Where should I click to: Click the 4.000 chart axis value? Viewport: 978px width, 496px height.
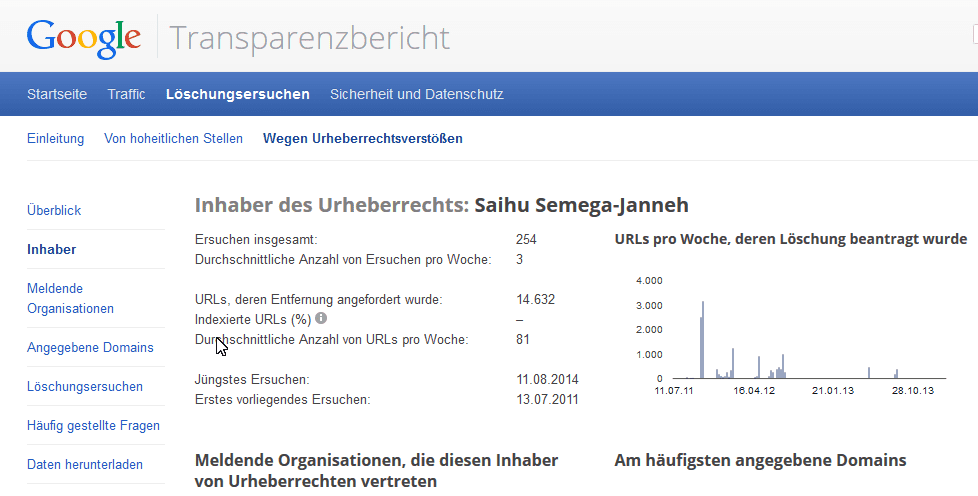point(649,281)
